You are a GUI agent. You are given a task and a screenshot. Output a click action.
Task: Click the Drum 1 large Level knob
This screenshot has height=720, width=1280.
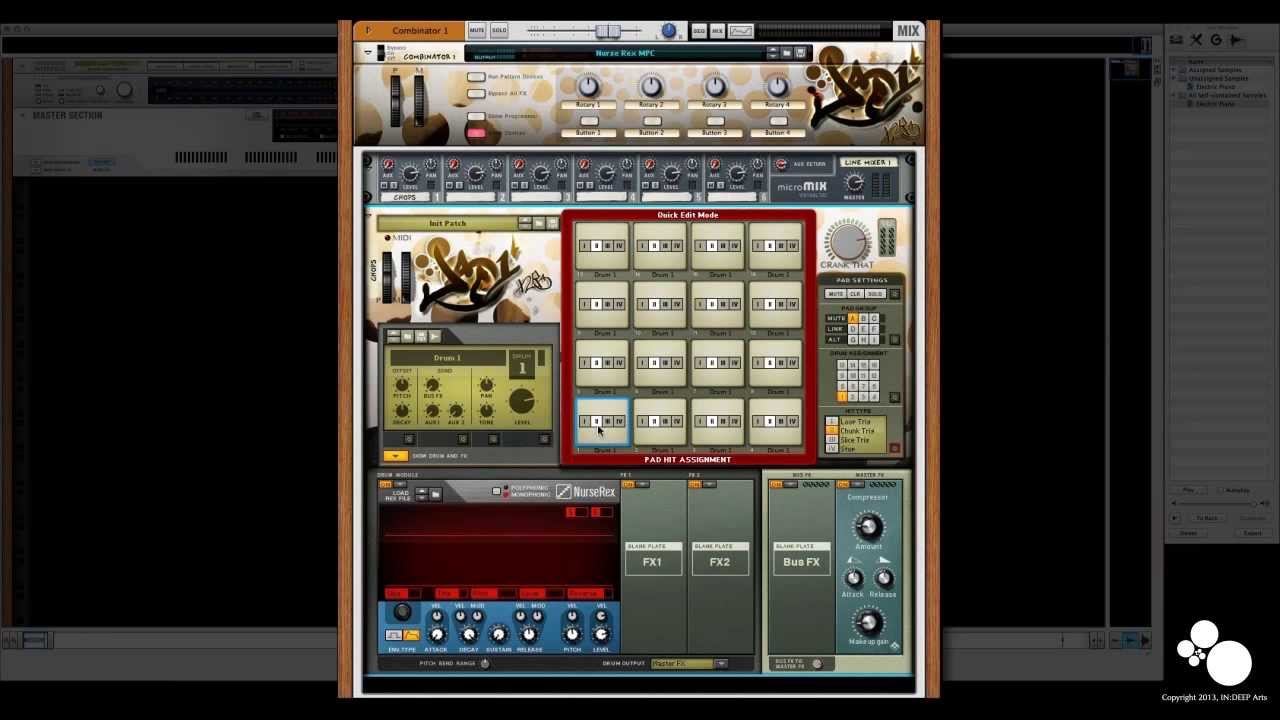522,402
